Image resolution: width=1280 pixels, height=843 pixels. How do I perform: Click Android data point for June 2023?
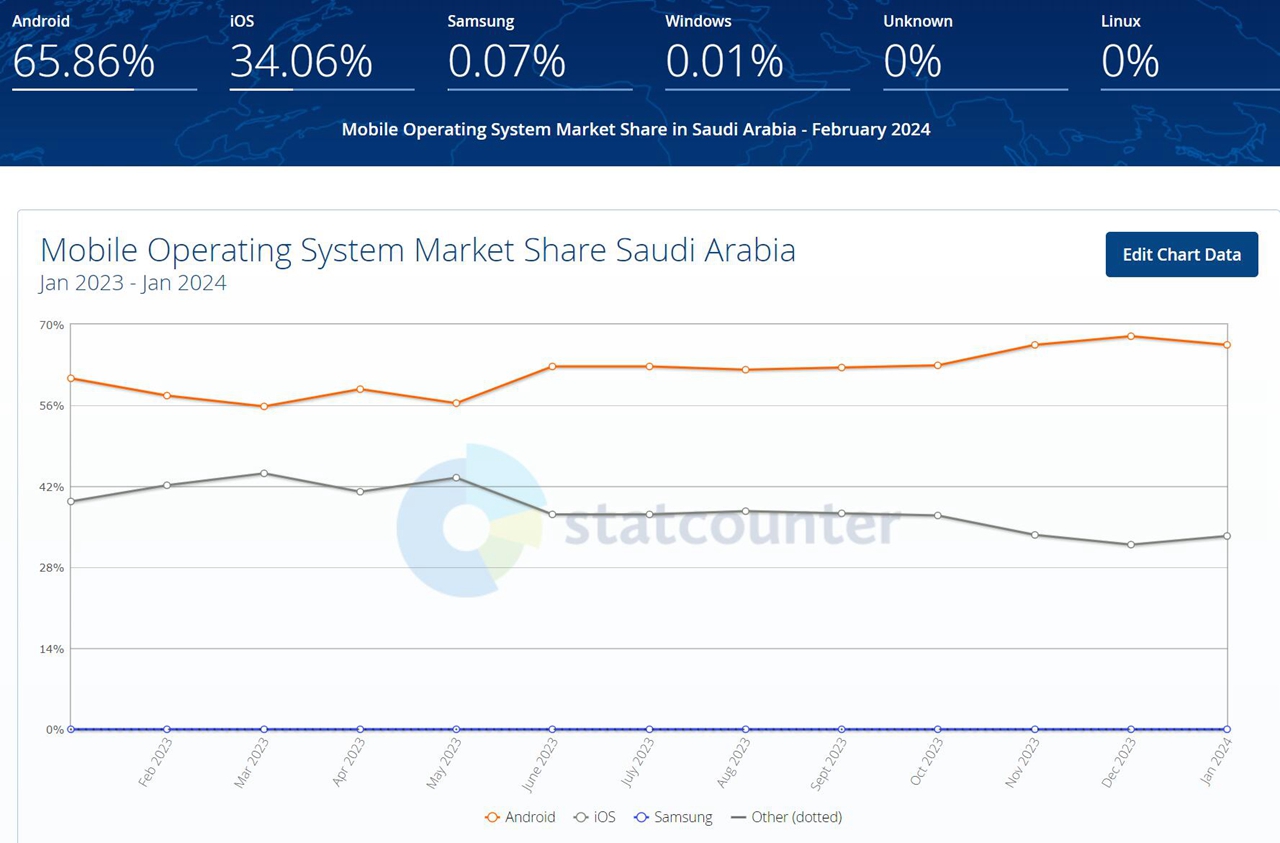coord(552,366)
